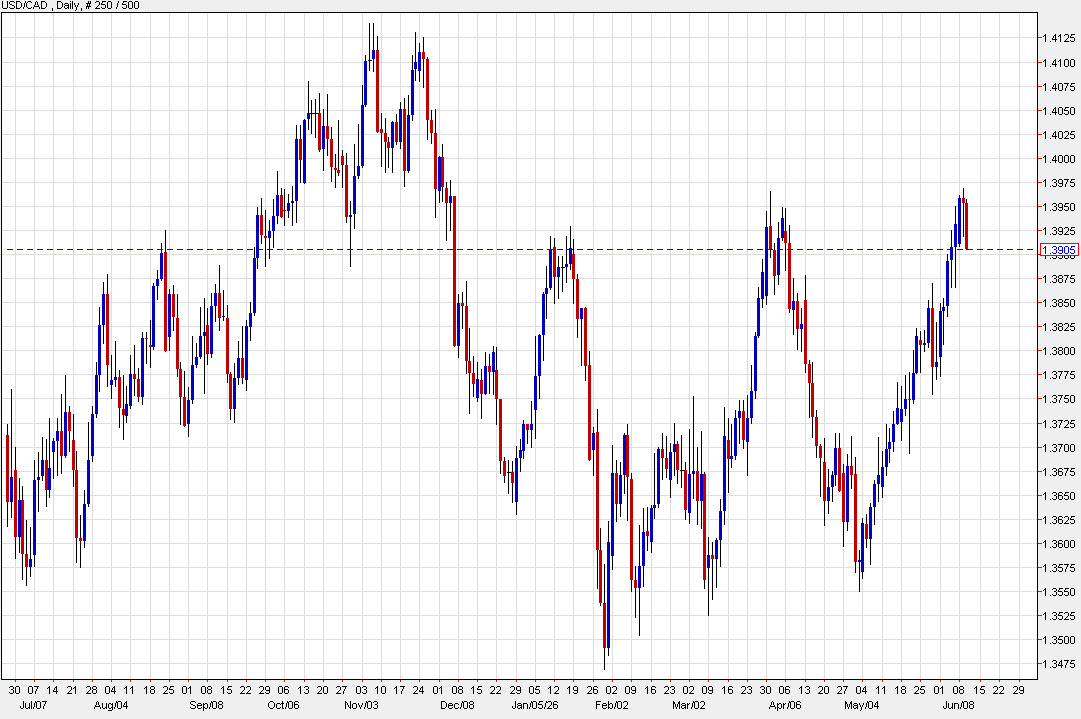Select the 1.4100 price axis label
Image resolution: width=1081 pixels, height=719 pixels.
click(1058, 63)
